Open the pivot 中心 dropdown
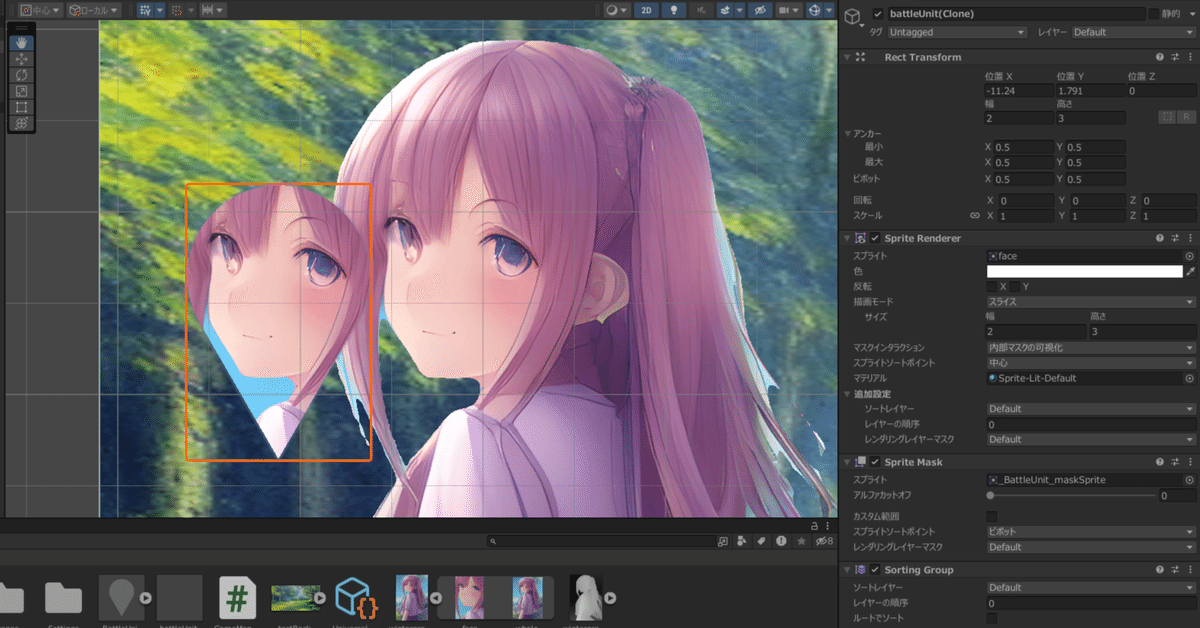The width and height of the screenshot is (1200, 628). 41,10
